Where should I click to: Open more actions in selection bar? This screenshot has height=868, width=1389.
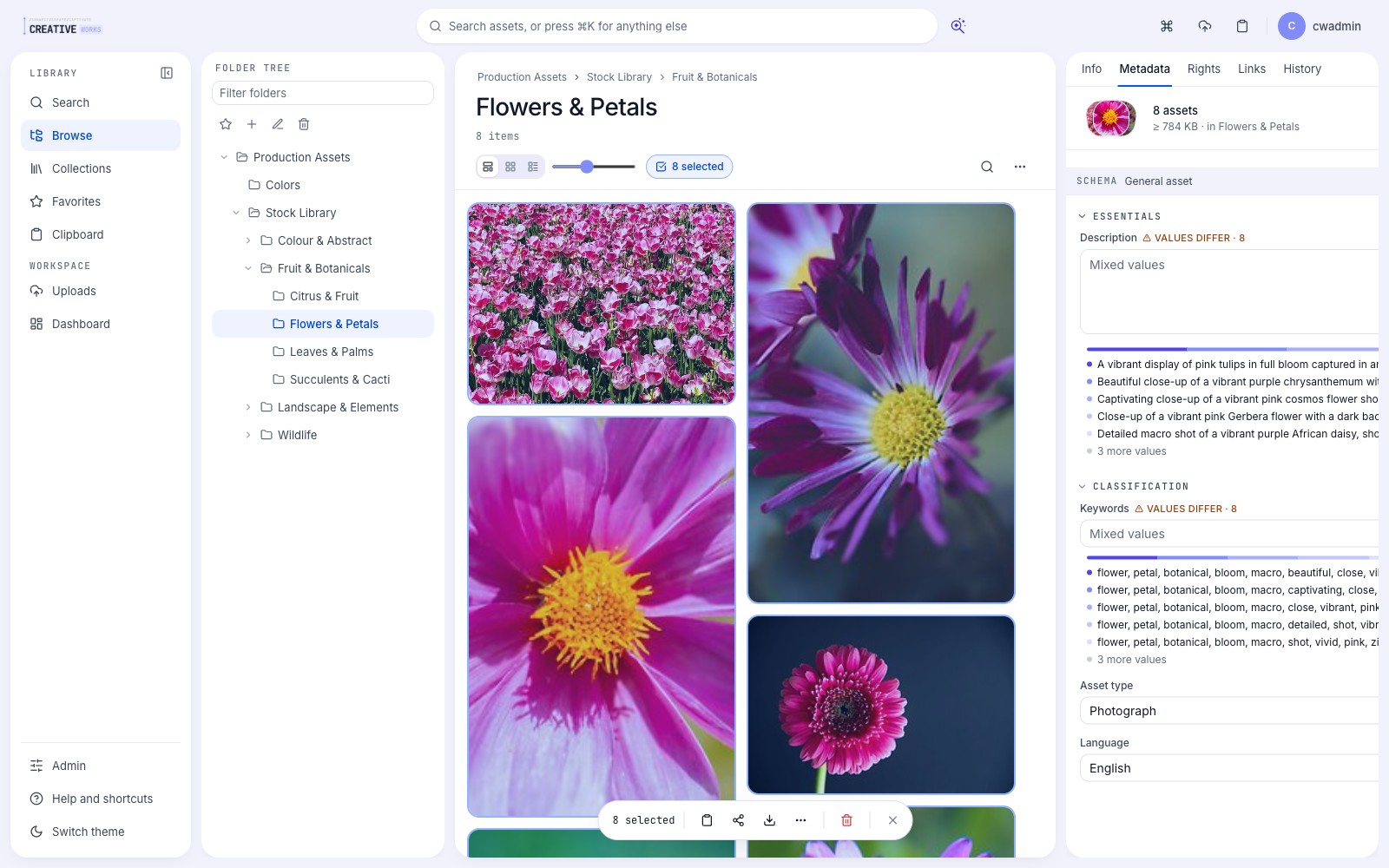coord(800,820)
